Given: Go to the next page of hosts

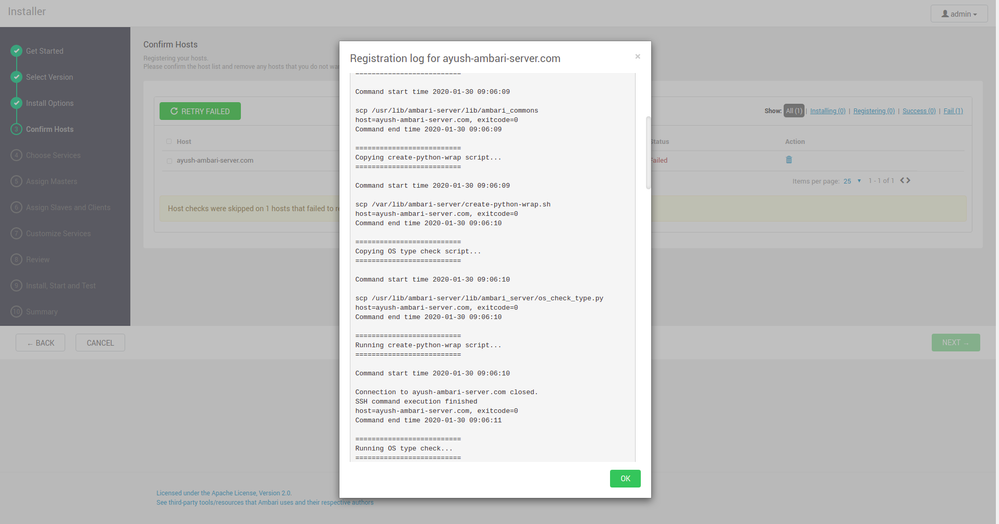Looking at the screenshot, I should pyautogui.click(x=908, y=180).
